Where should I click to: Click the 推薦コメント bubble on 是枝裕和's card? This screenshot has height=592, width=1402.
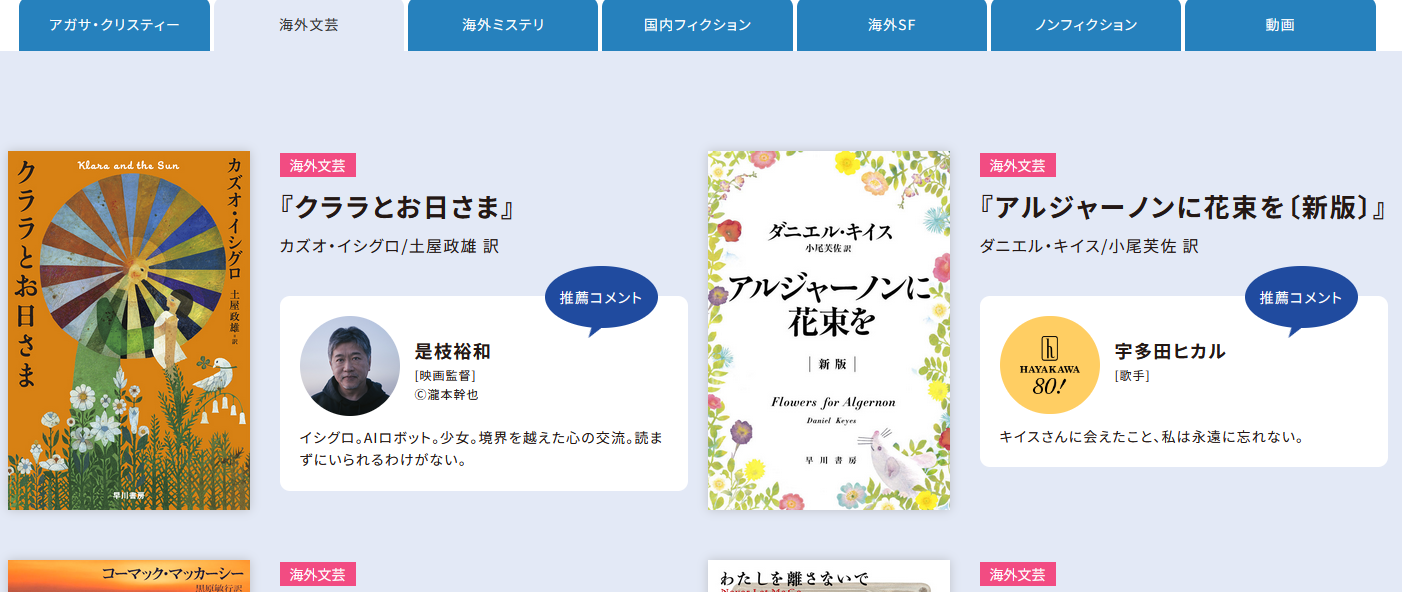click(x=601, y=298)
